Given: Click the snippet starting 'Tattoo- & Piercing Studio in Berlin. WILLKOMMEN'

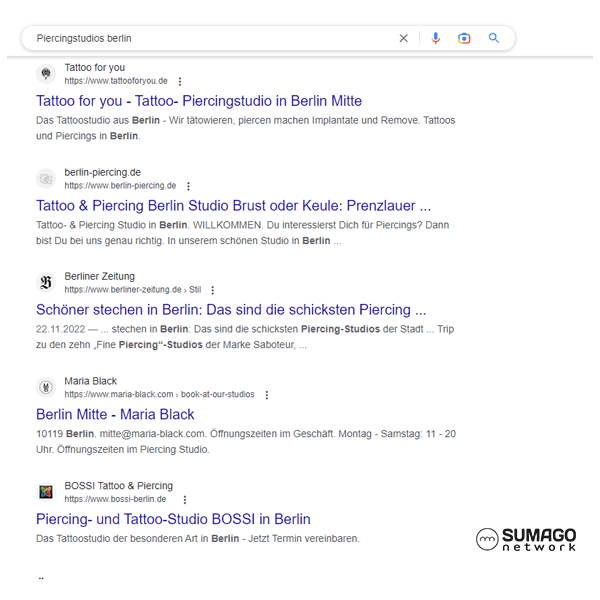Looking at the screenshot, I should click(243, 233).
